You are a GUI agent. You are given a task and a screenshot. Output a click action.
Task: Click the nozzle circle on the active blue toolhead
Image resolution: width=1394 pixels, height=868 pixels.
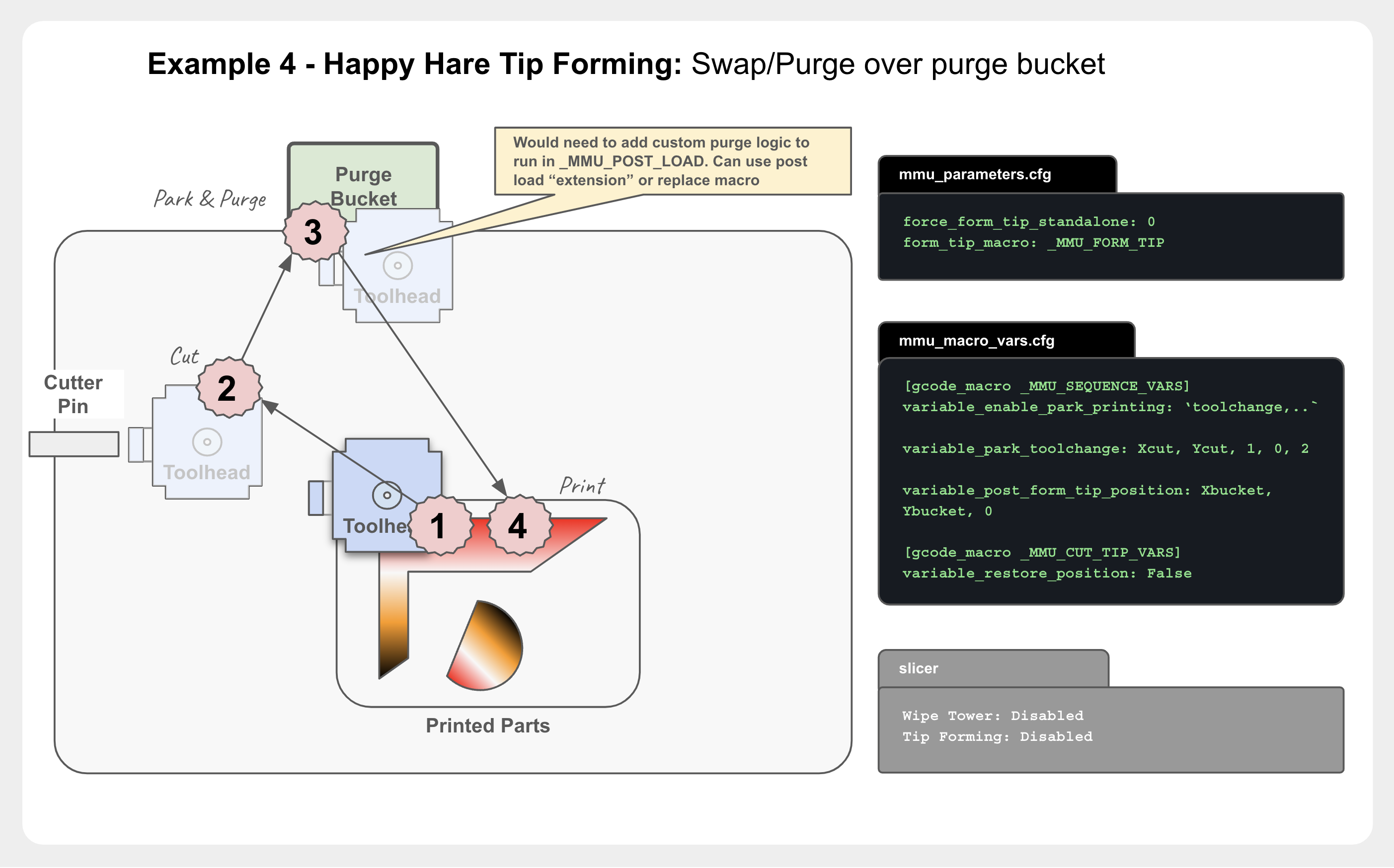[x=387, y=495]
